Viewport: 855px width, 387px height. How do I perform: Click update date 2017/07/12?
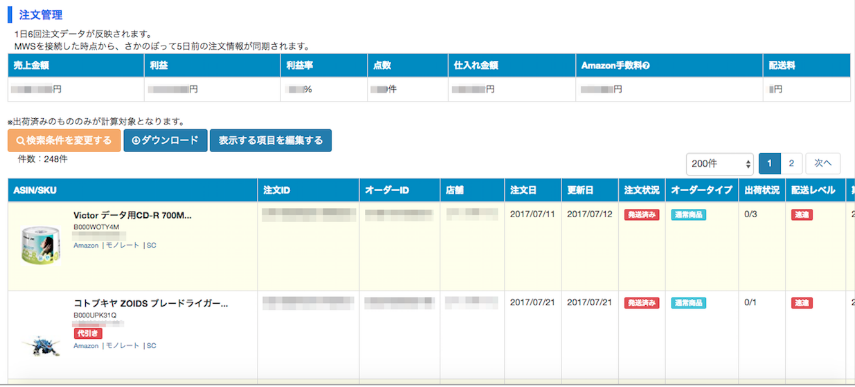[589, 214]
